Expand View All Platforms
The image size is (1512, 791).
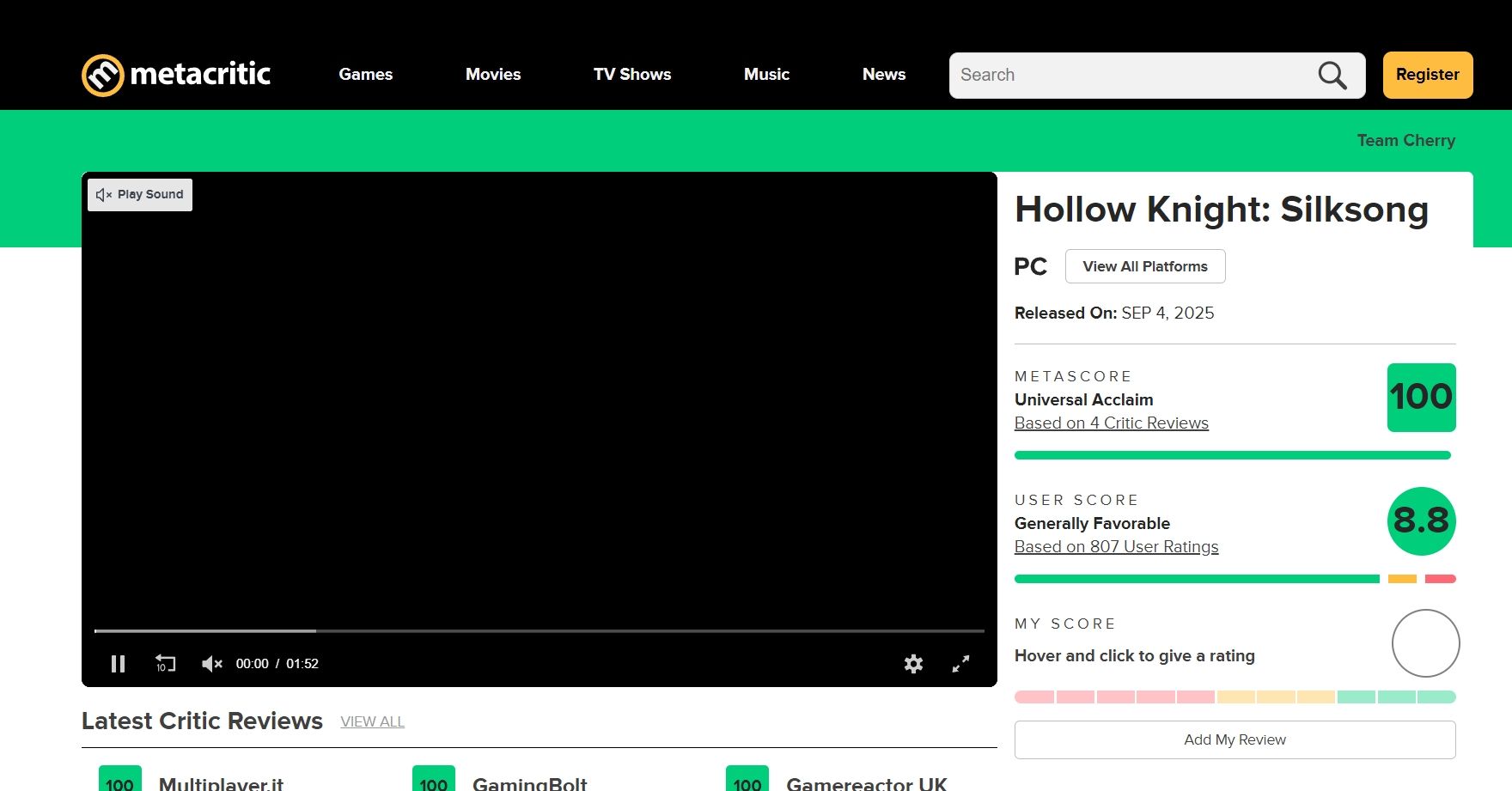(1144, 266)
